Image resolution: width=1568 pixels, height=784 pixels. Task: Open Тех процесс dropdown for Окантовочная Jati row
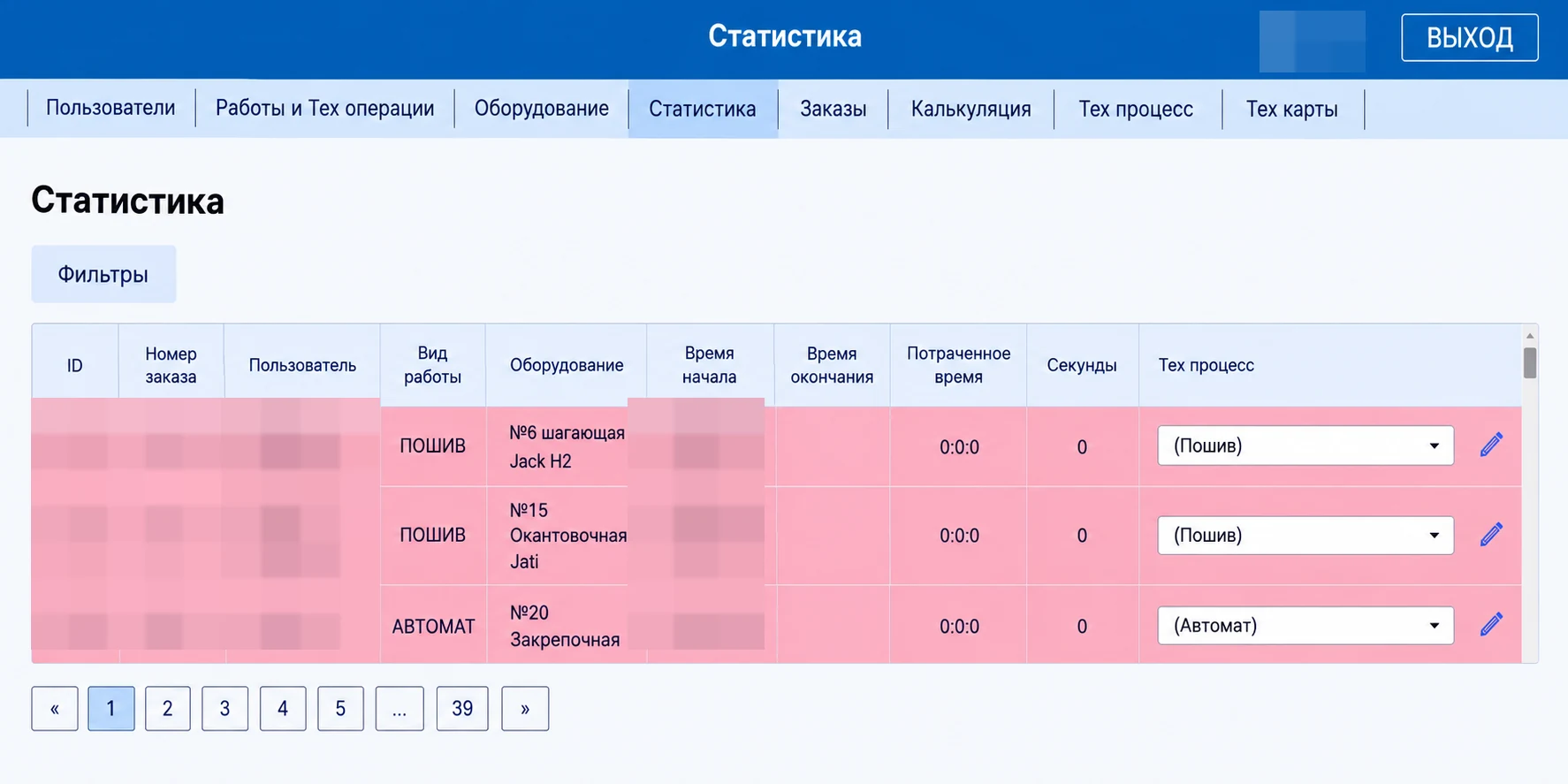[x=1305, y=536]
